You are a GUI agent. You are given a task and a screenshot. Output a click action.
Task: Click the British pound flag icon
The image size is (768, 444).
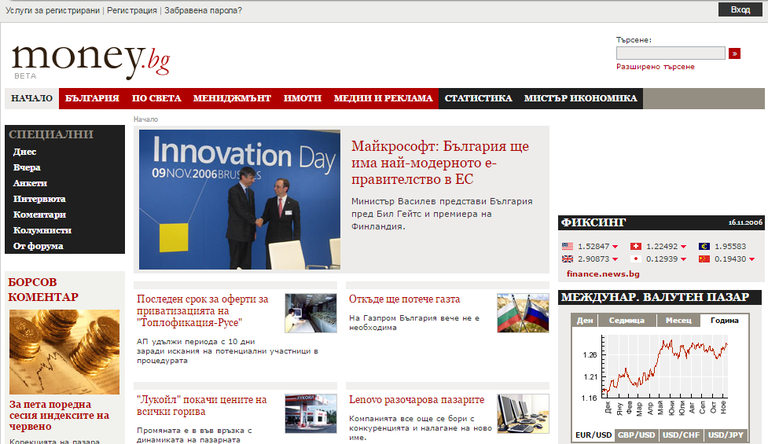[x=567, y=259]
